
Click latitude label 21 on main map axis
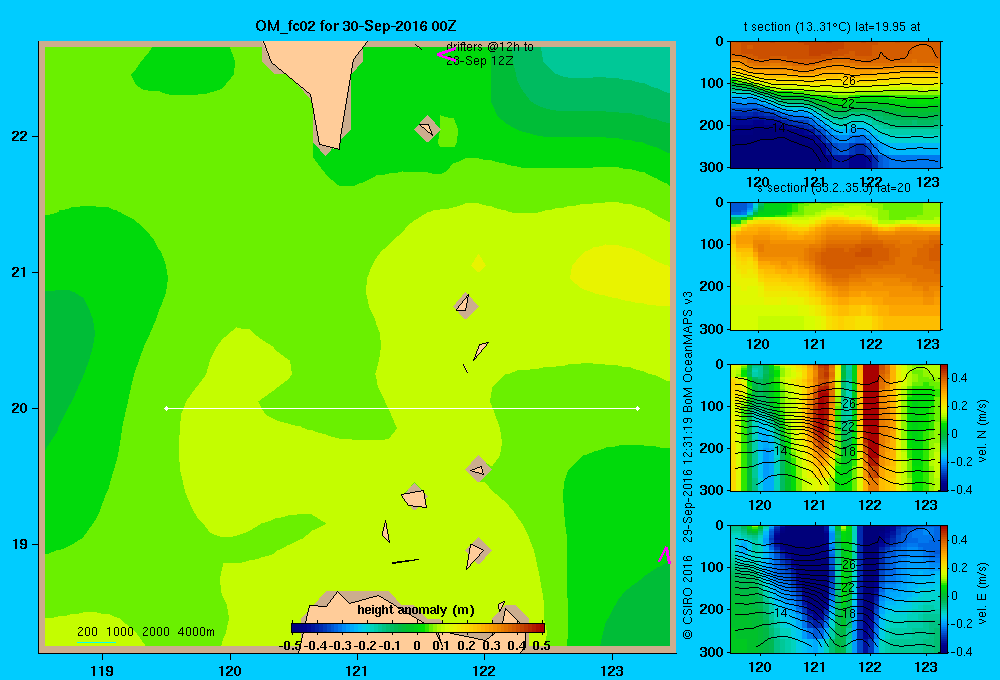[20, 272]
